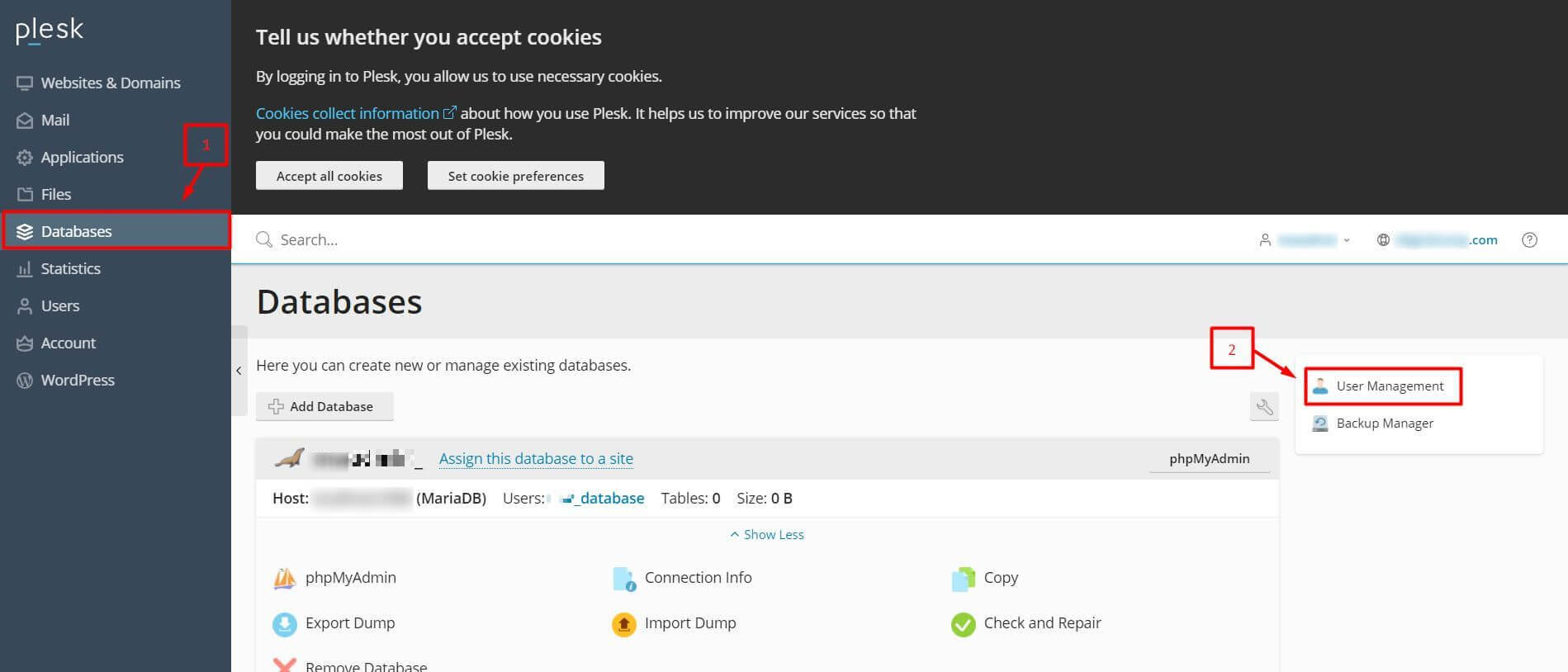1568x672 pixels.
Task: Click the search magnifier icon
Action: [264, 239]
